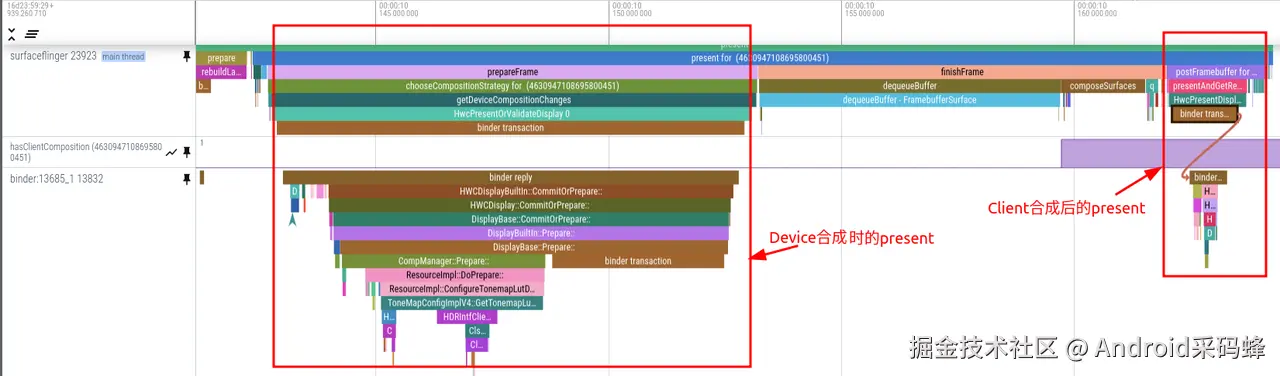The height and width of the screenshot is (376, 1280).
Task: Select the small 'q' slice
Action: (x=1151, y=86)
